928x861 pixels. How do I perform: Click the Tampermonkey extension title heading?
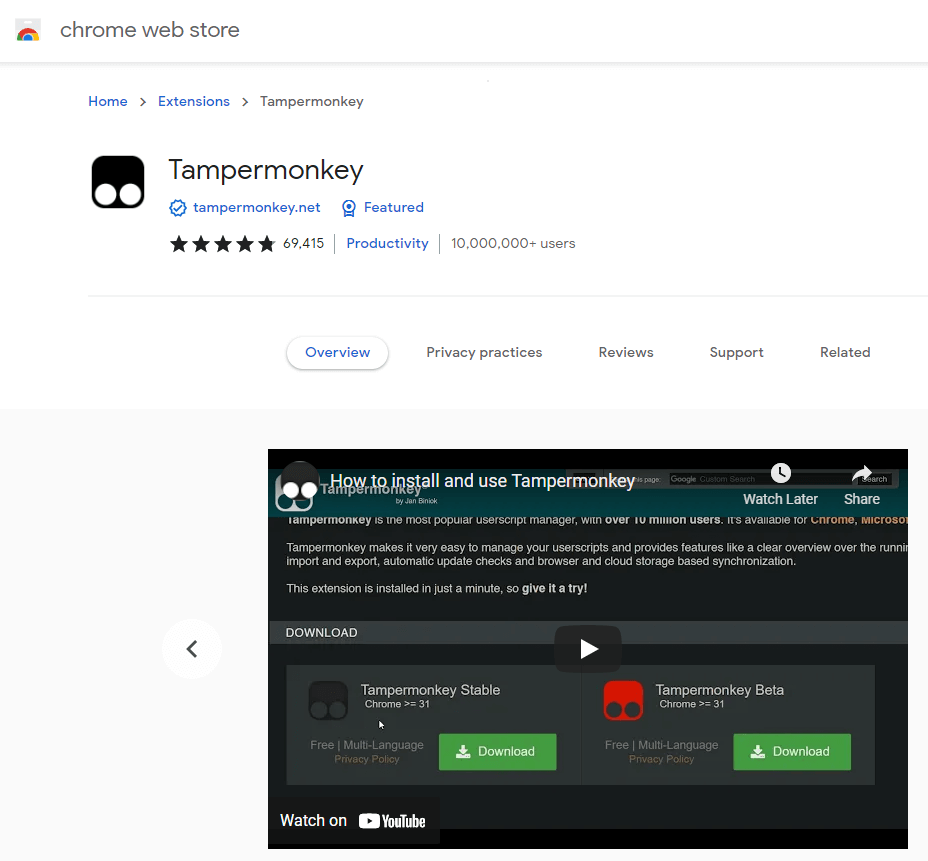click(x=266, y=170)
